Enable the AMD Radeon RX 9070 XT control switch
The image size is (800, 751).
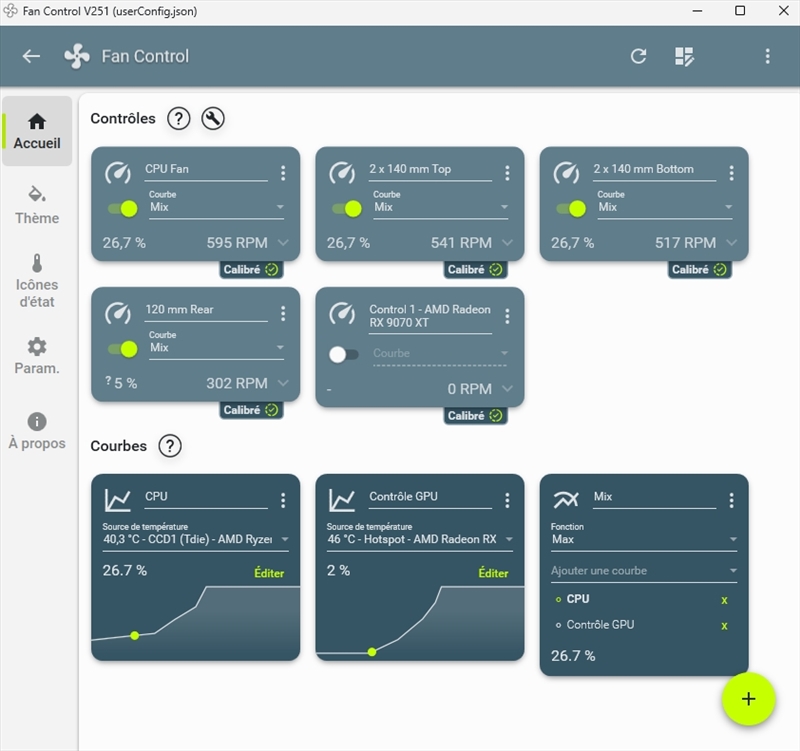(x=343, y=354)
